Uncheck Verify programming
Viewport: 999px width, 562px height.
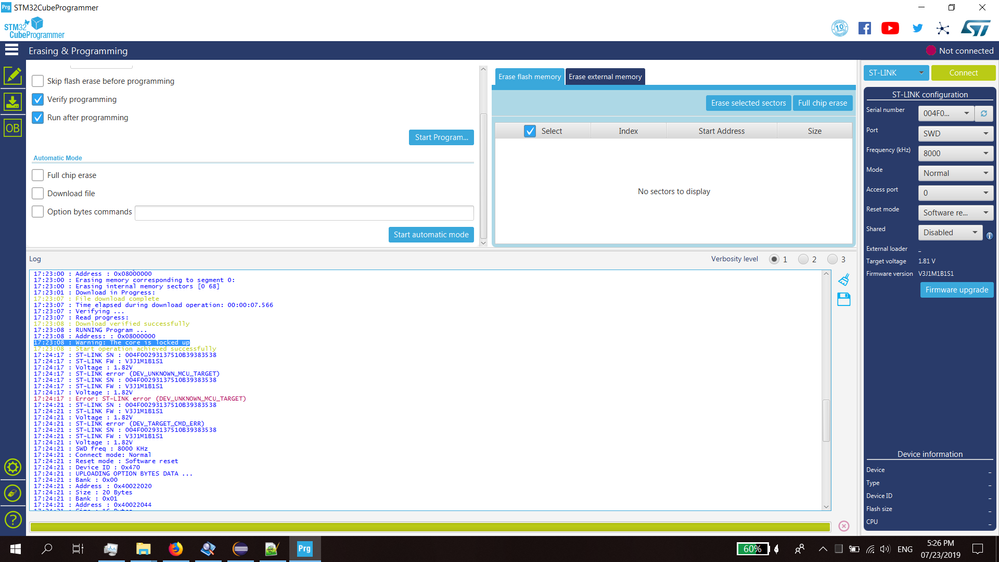click(38, 99)
